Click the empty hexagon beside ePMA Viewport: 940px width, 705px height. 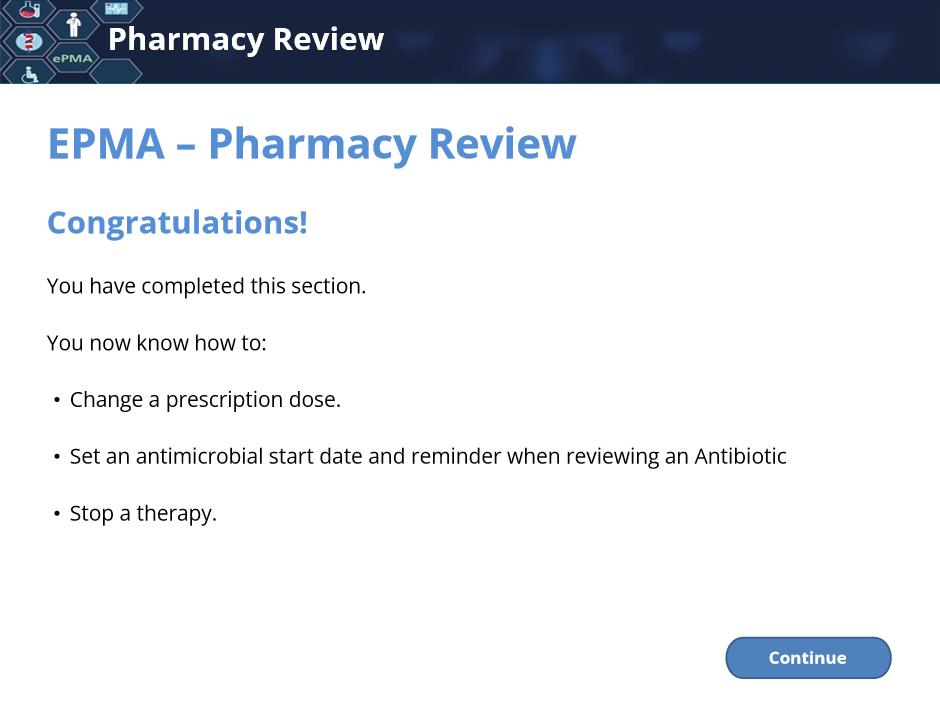point(116,73)
